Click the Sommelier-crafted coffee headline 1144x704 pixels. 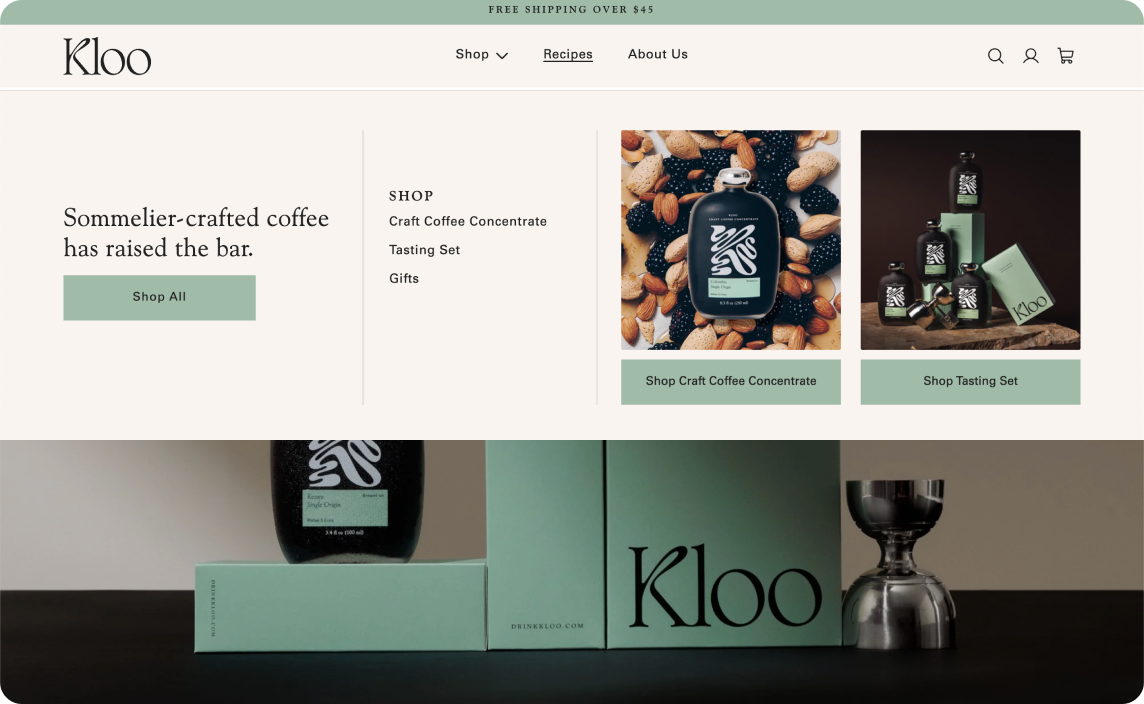point(196,233)
